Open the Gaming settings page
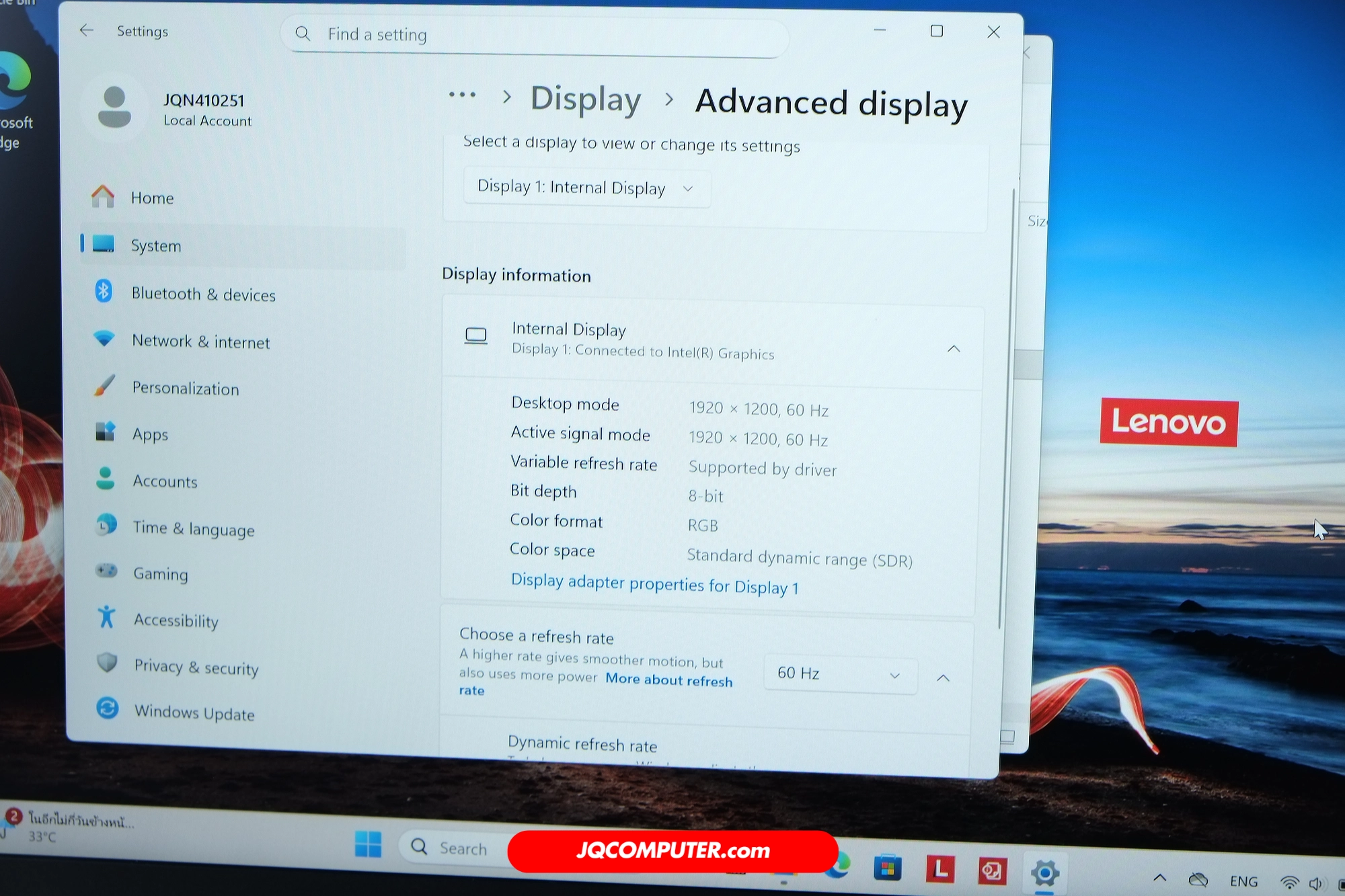The height and width of the screenshot is (896, 1345). tap(160, 573)
